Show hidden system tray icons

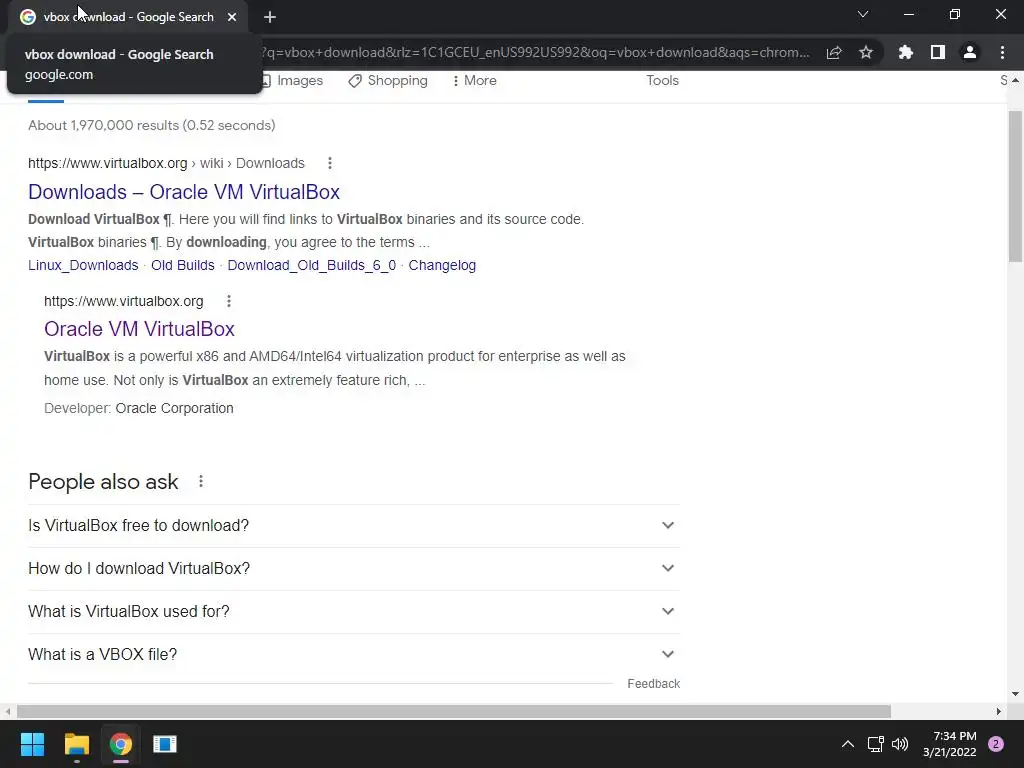(x=848, y=744)
